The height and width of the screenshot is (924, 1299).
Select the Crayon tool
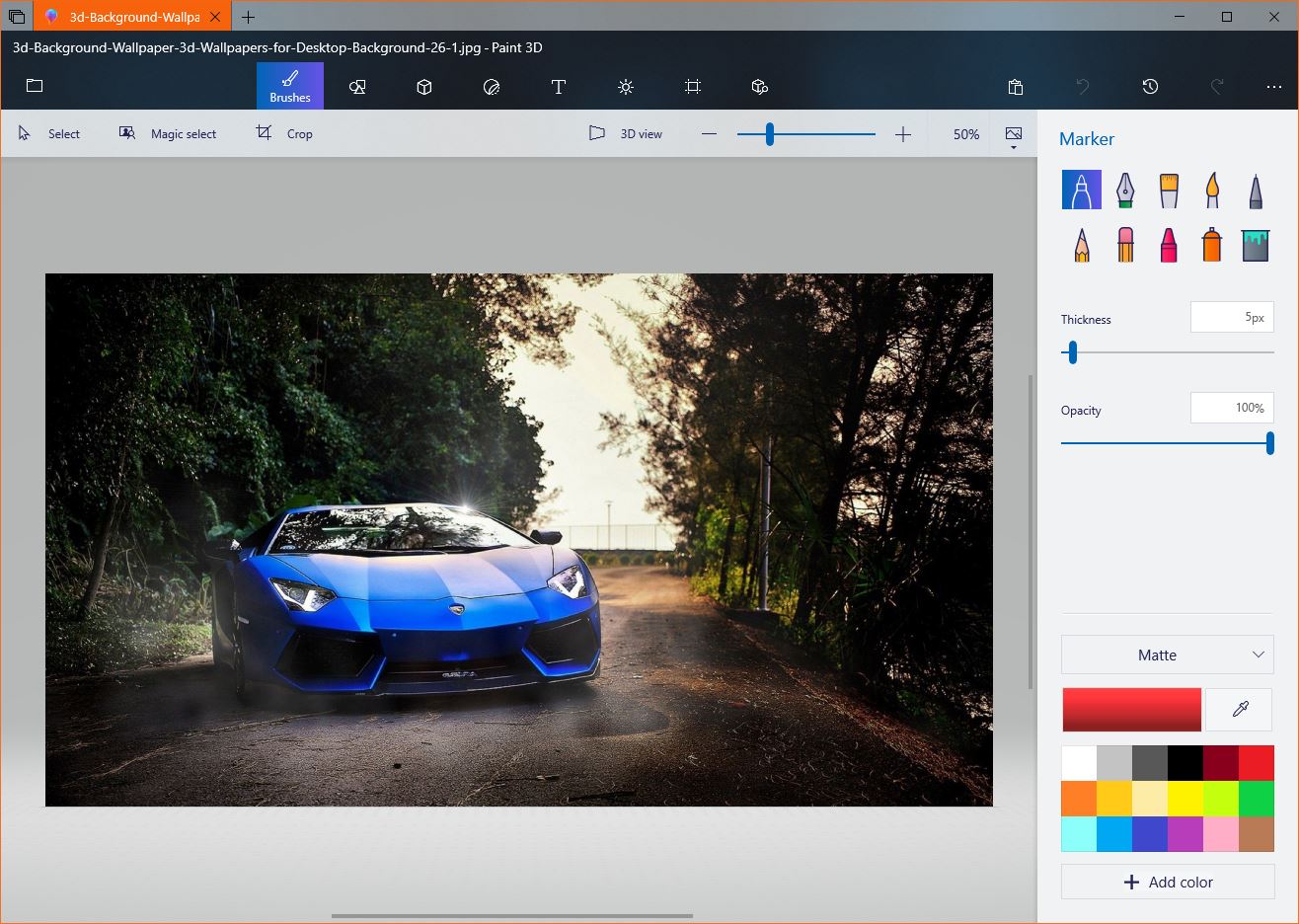[x=1169, y=245]
